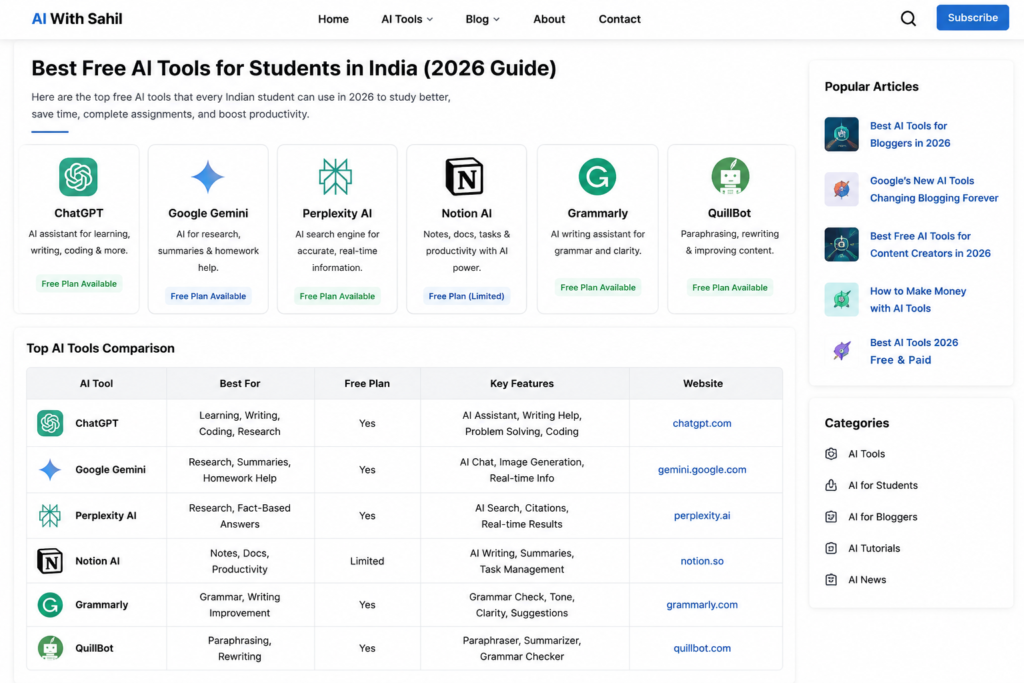The image size is (1024, 683).
Task: Go to the About menu item
Action: pos(549,19)
